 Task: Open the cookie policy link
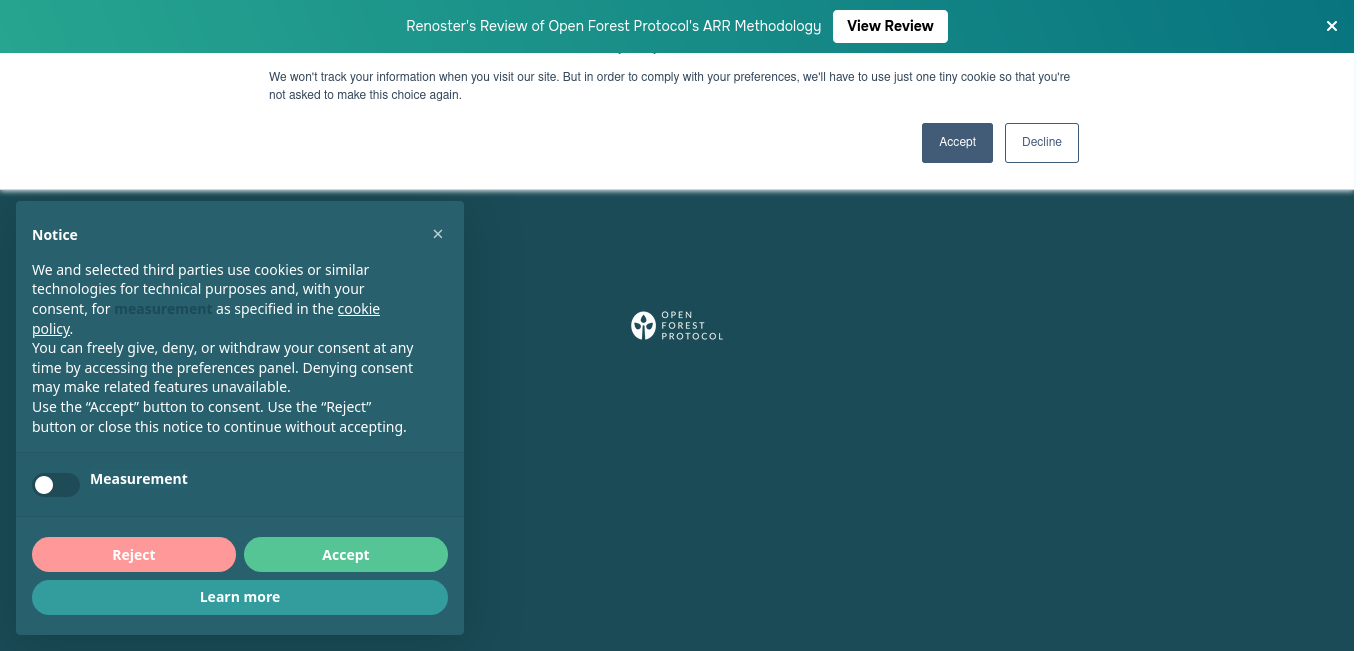pyautogui.click(x=206, y=319)
